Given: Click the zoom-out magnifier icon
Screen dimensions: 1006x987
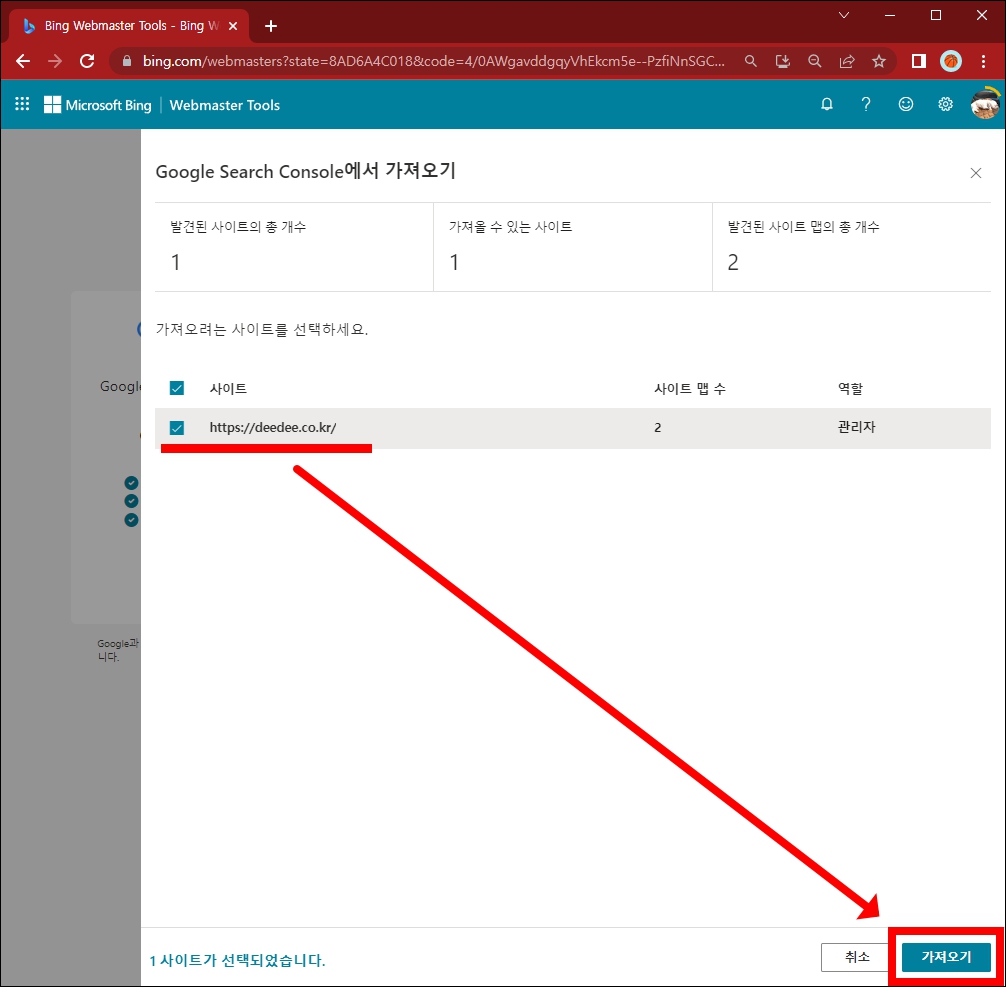Looking at the screenshot, I should (x=815, y=61).
